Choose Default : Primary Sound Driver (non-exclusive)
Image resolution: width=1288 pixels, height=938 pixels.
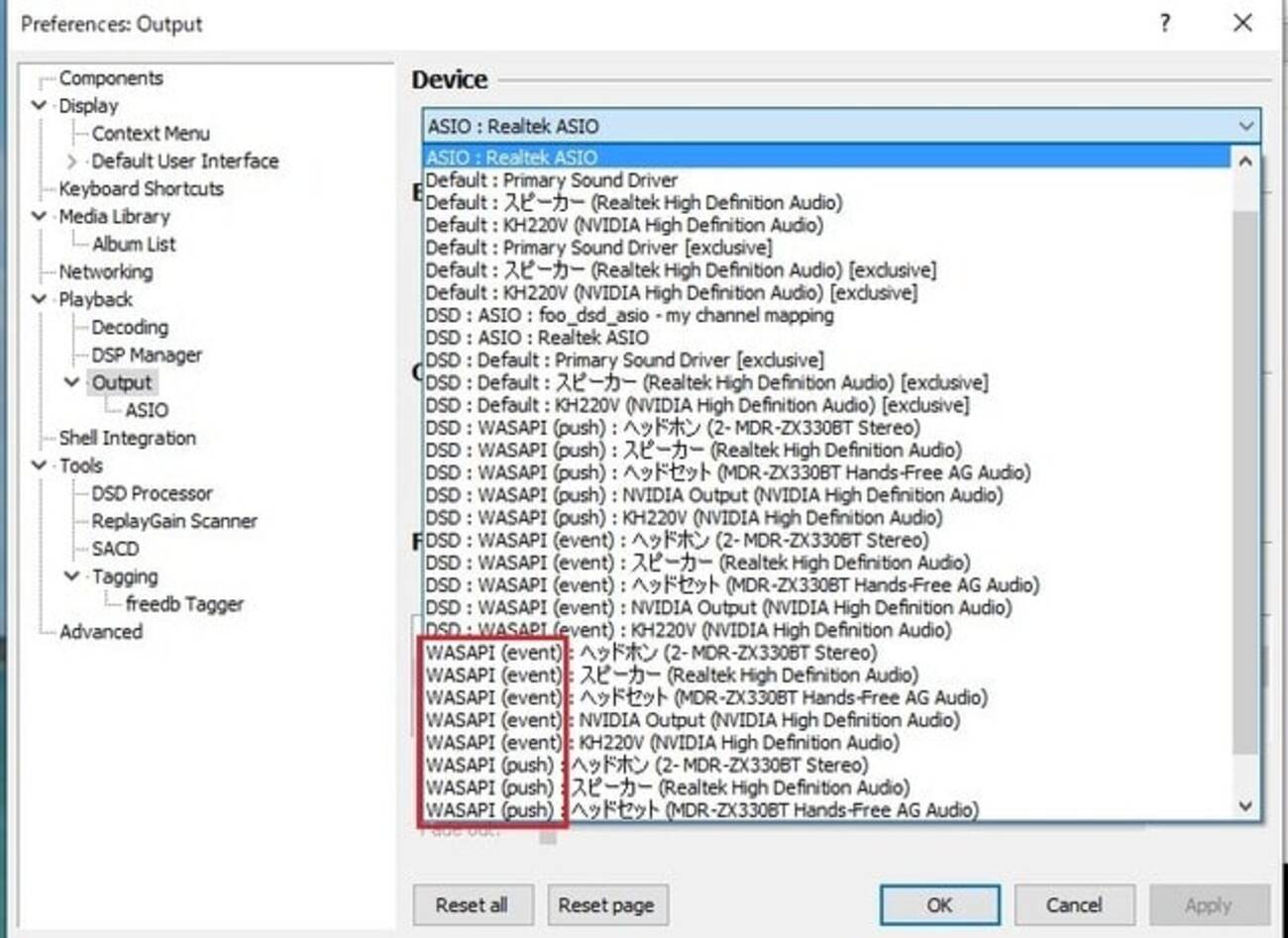click(827, 180)
